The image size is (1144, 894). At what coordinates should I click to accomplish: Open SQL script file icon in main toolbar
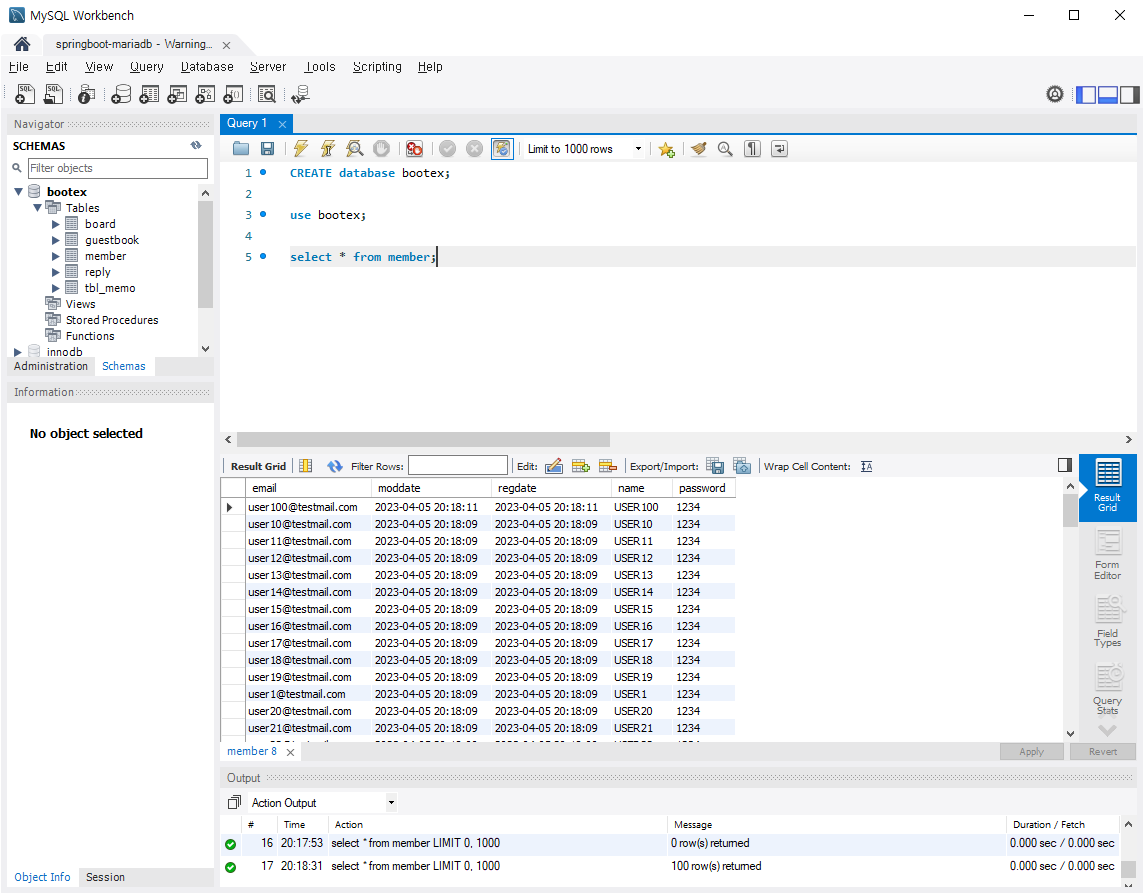coord(53,94)
